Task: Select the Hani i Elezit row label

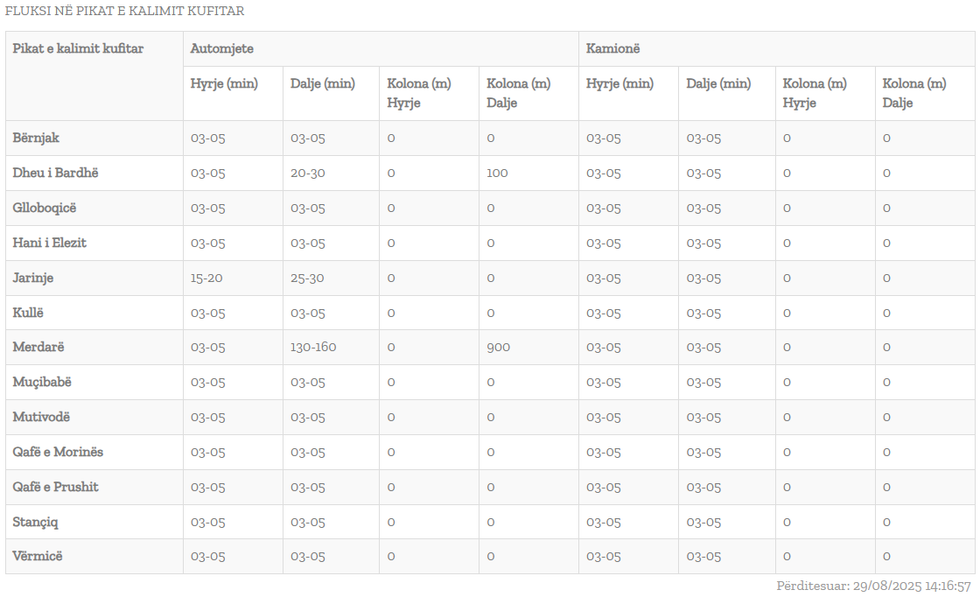Action: point(49,243)
